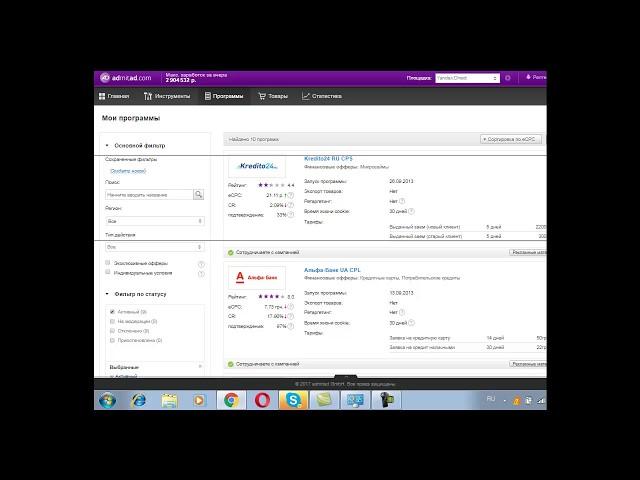The image size is (640, 480).
Task: Launch Internet Explorer from the taskbar
Action: click(138, 400)
